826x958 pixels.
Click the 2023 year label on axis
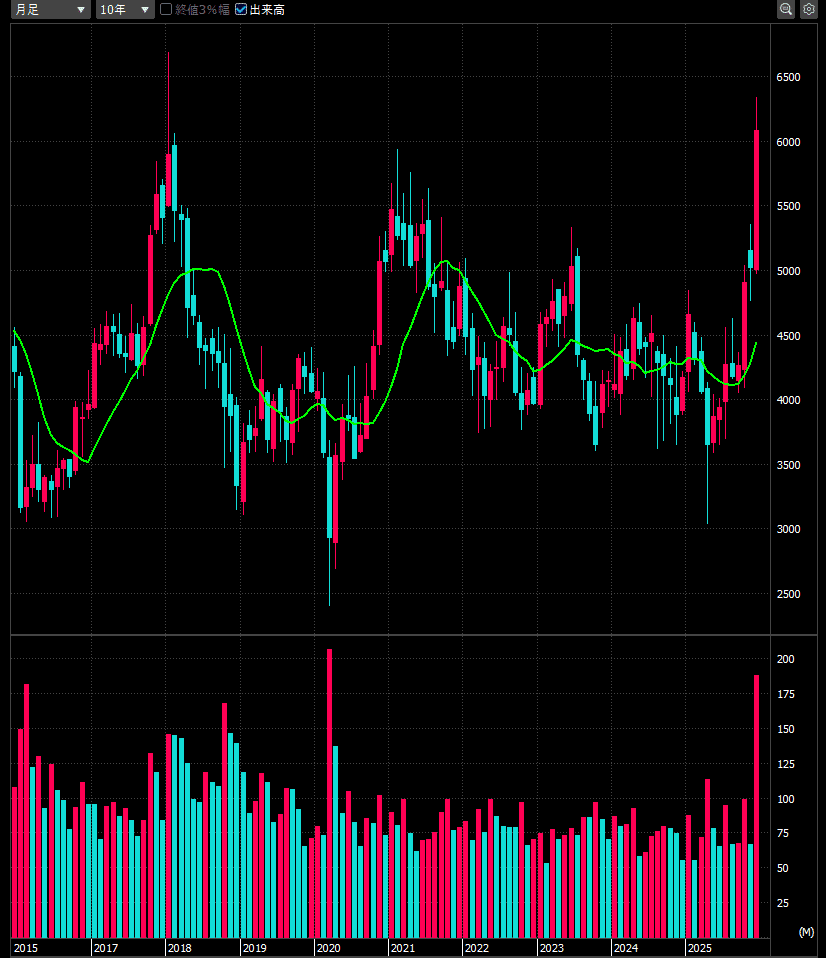(551, 948)
